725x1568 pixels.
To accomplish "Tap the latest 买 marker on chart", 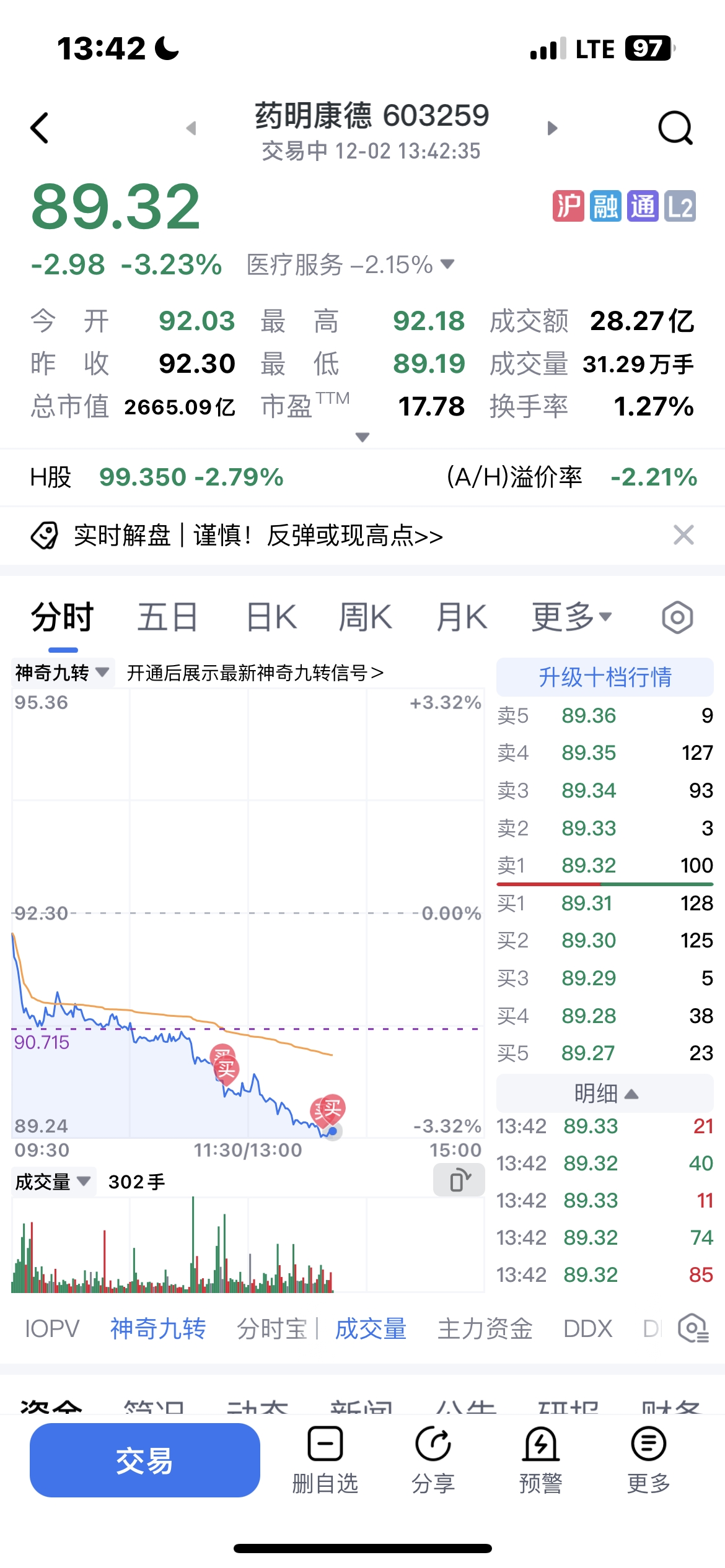I will (333, 1108).
